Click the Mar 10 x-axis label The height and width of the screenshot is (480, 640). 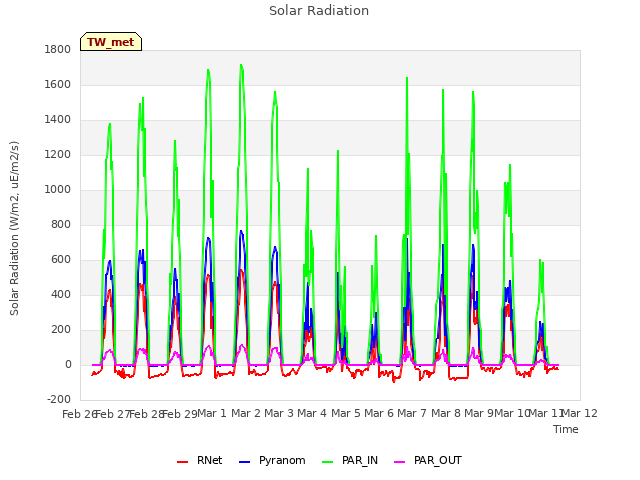[x=512, y=413]
